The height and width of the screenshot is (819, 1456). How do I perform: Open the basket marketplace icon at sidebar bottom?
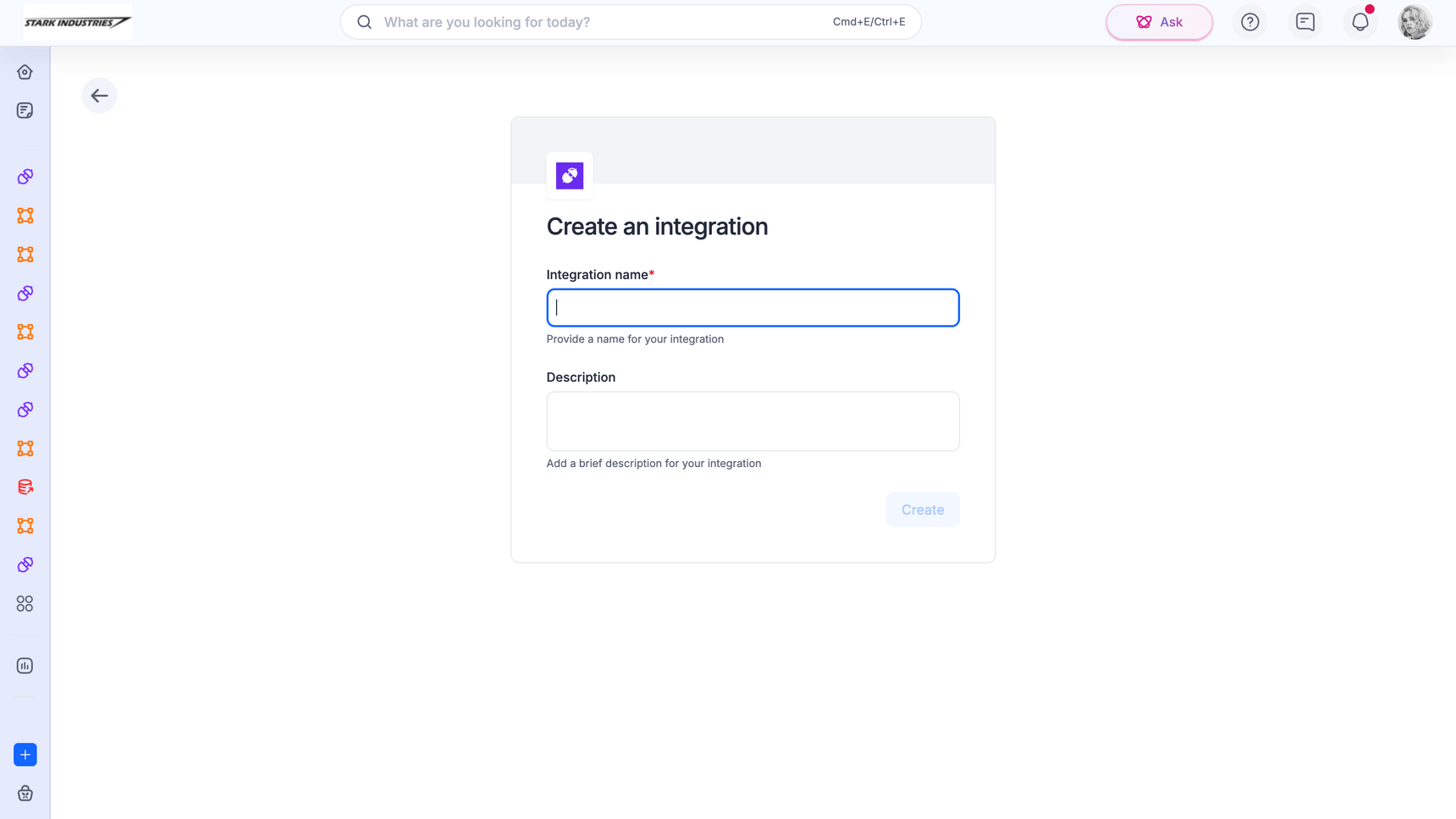pos(25,794)
